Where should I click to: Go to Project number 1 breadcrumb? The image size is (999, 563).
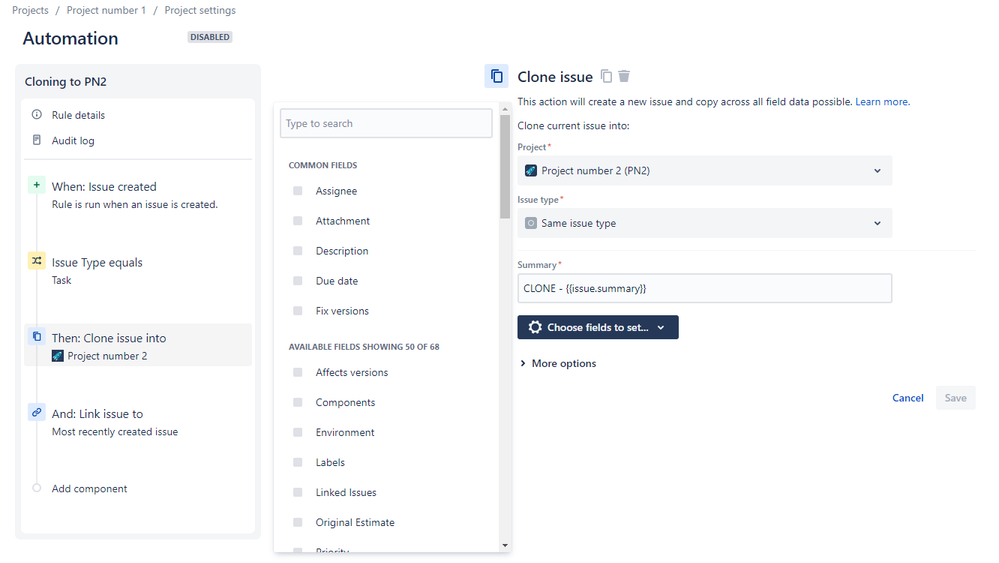click(106, 10)
